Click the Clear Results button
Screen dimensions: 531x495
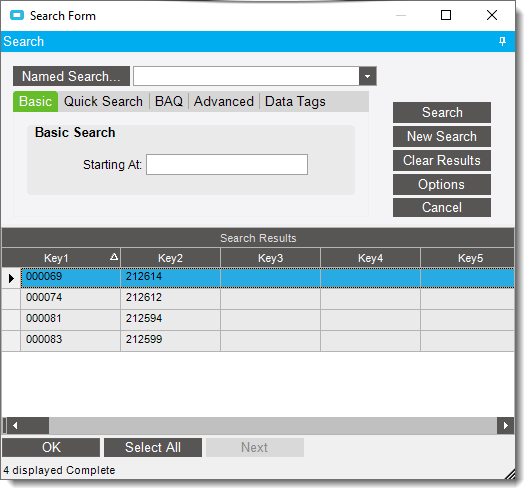[442, 160]
